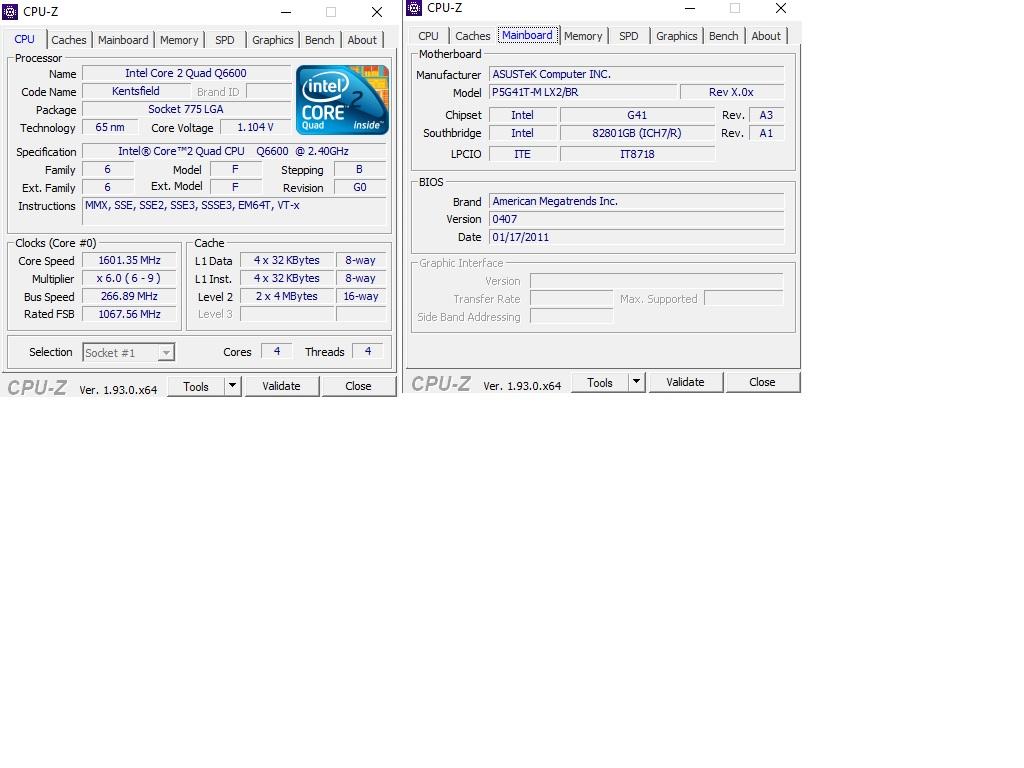Viewport: 1024px width, 768px height.
Task: Open the Graphics tab in the left CPU-Z window
Action: (x=272, y=40)
